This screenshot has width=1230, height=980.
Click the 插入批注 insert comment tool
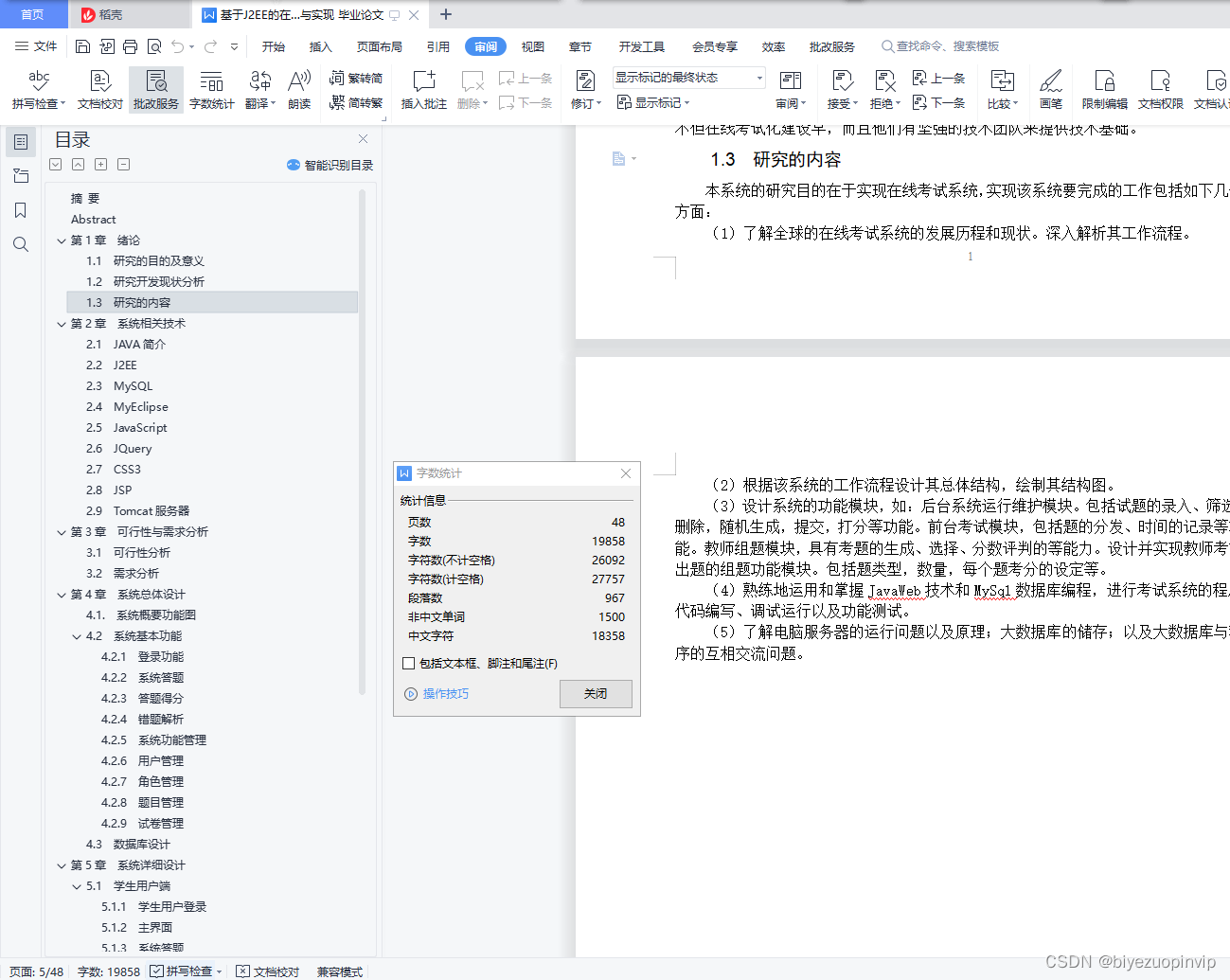click(x=423, y=90)
